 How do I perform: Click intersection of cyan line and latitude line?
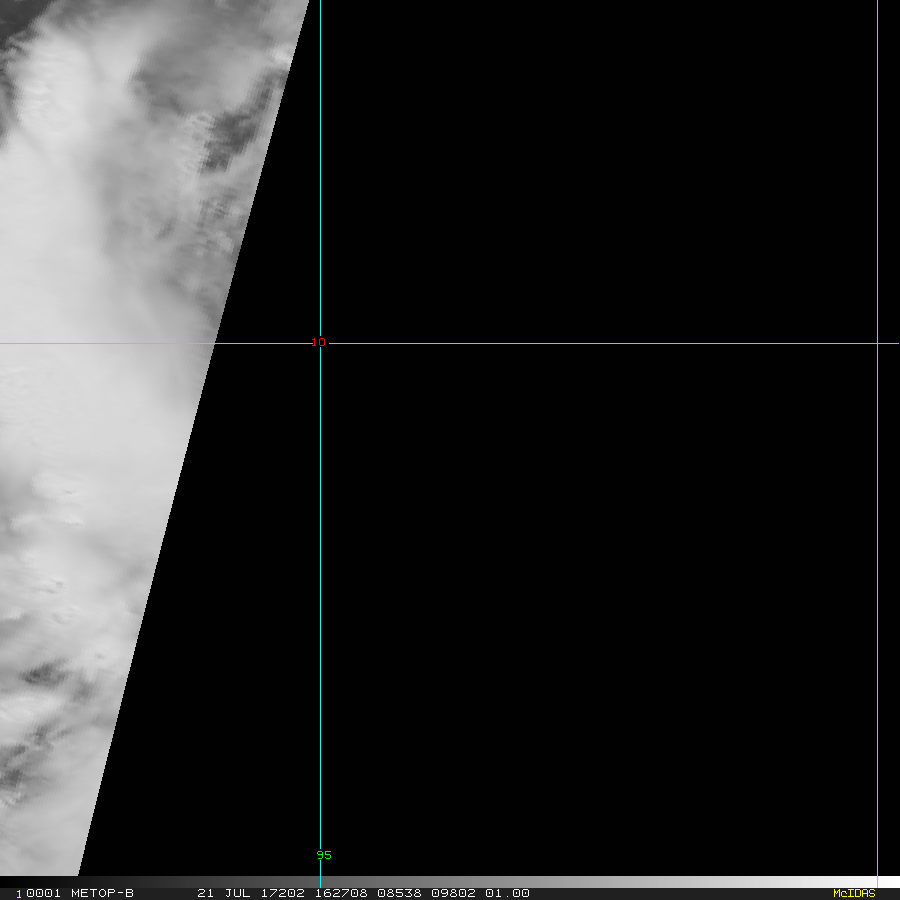pyautogui.click(x=320, y=343)
